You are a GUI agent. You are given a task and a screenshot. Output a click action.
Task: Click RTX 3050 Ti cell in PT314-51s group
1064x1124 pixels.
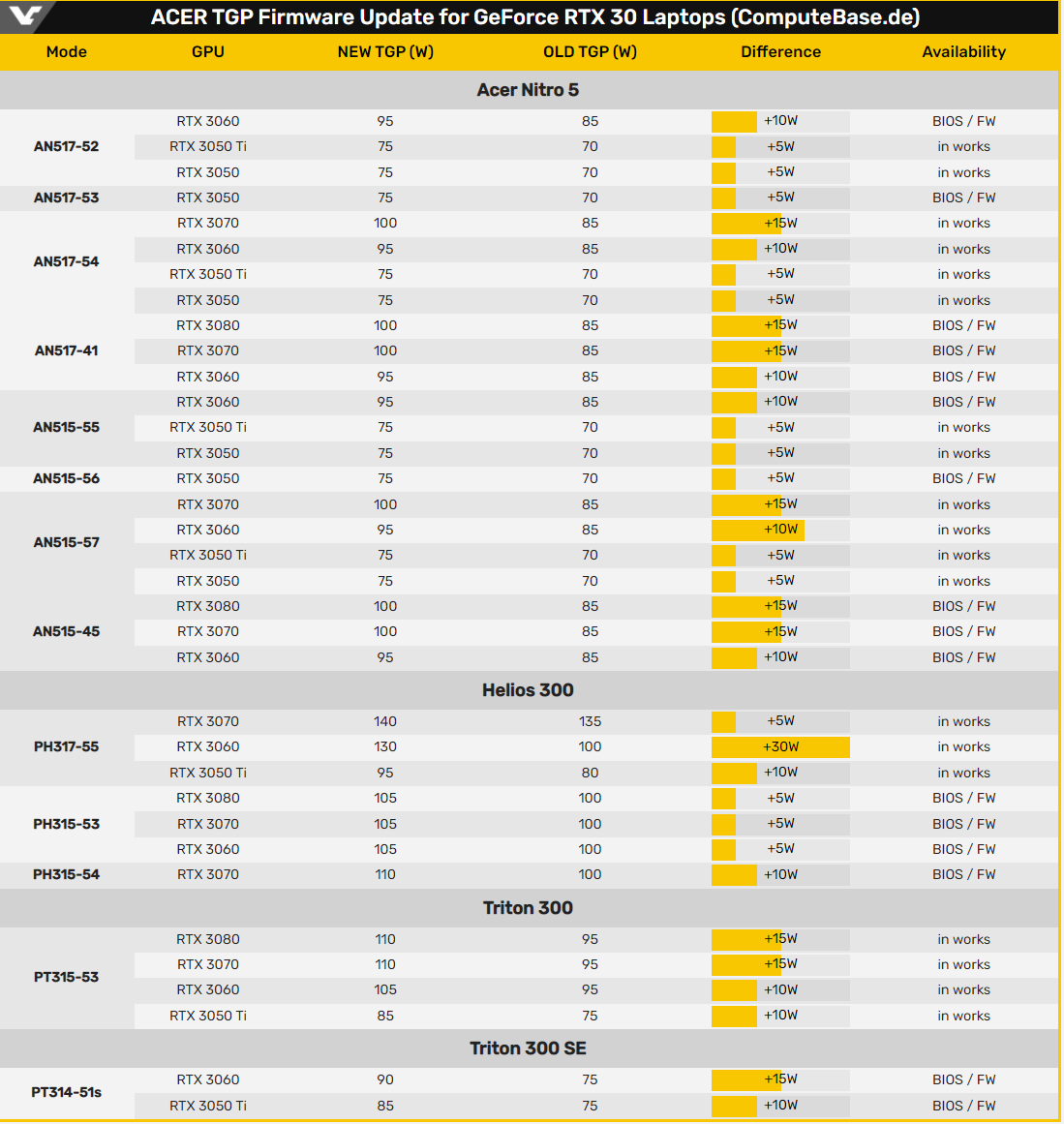[x=208, y=1106]
